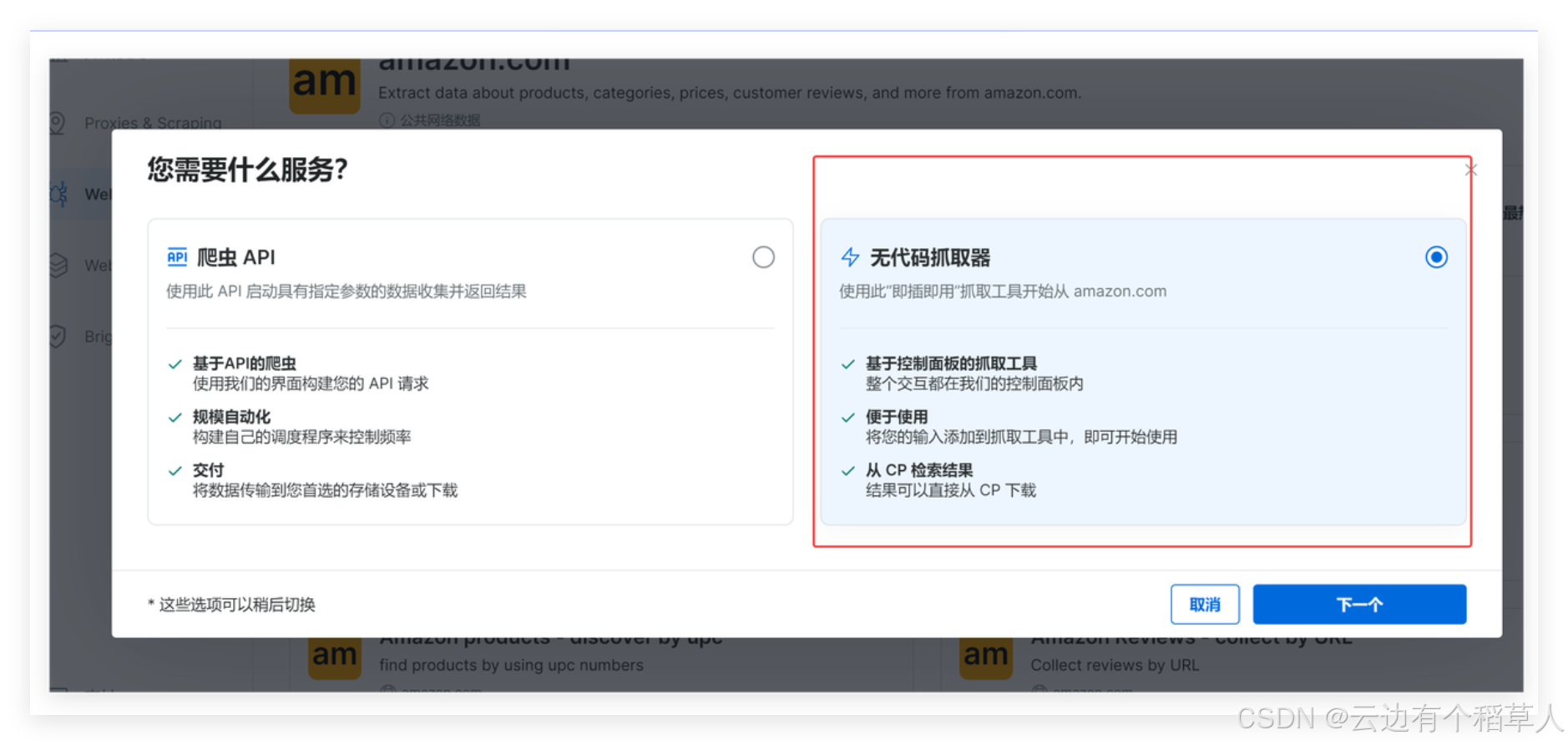Screen dimensions: 1568x745
Task: Click the API icon beside 爬虫 API
Action: (x=177, y=257)
